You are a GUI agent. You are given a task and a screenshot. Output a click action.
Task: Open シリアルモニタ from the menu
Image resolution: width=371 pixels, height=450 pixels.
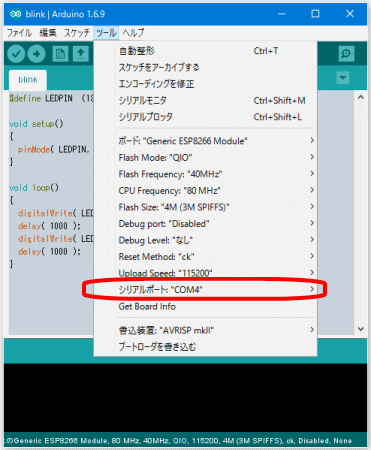[205, 100]
